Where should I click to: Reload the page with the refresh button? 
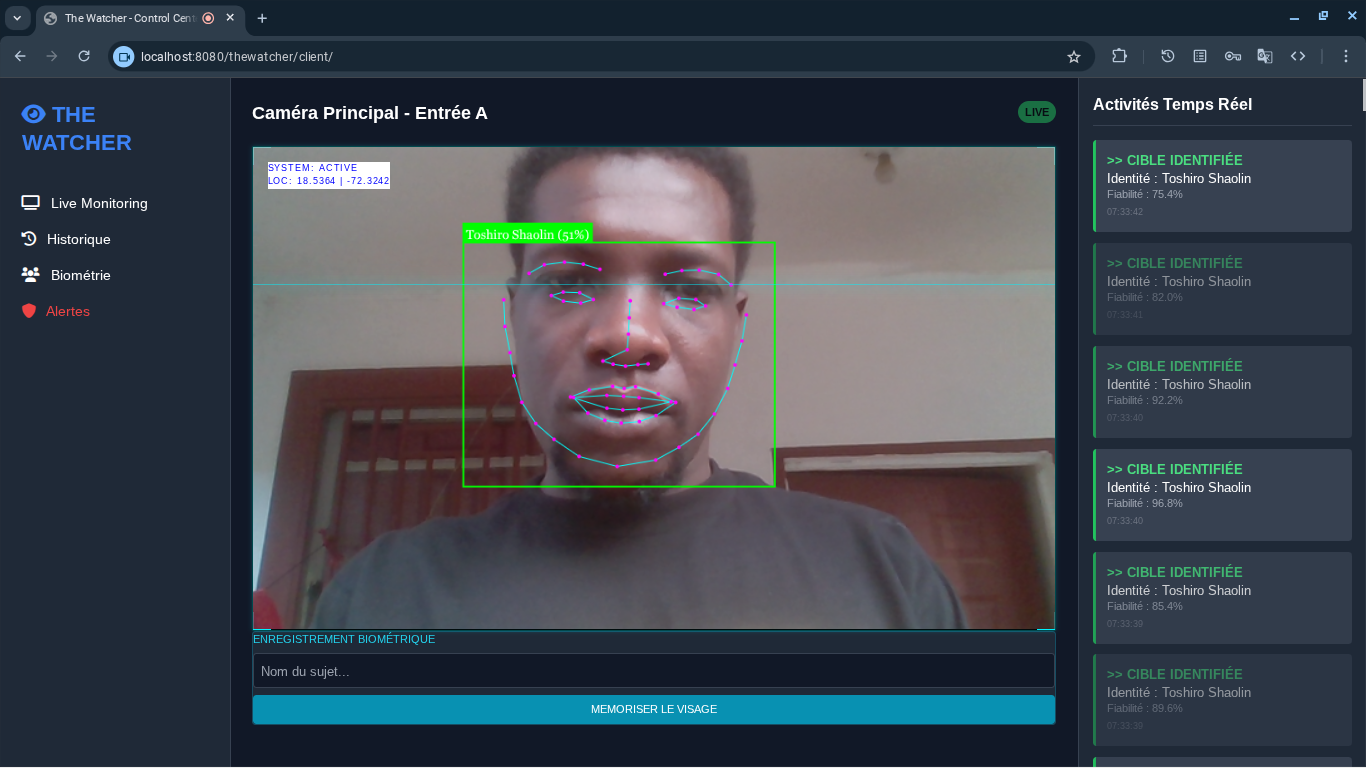pyautogui.click(x=84, y=57)
